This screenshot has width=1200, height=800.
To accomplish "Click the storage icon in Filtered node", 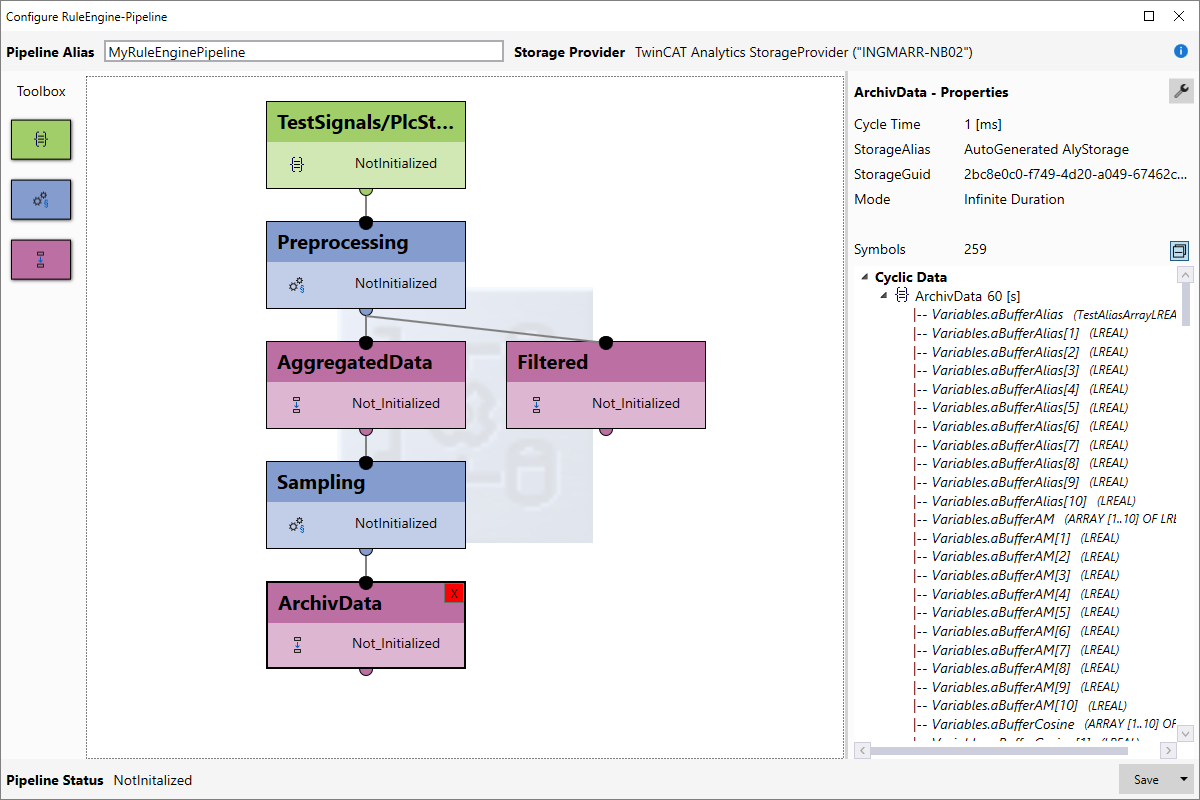I will click(x=536, y=404).
